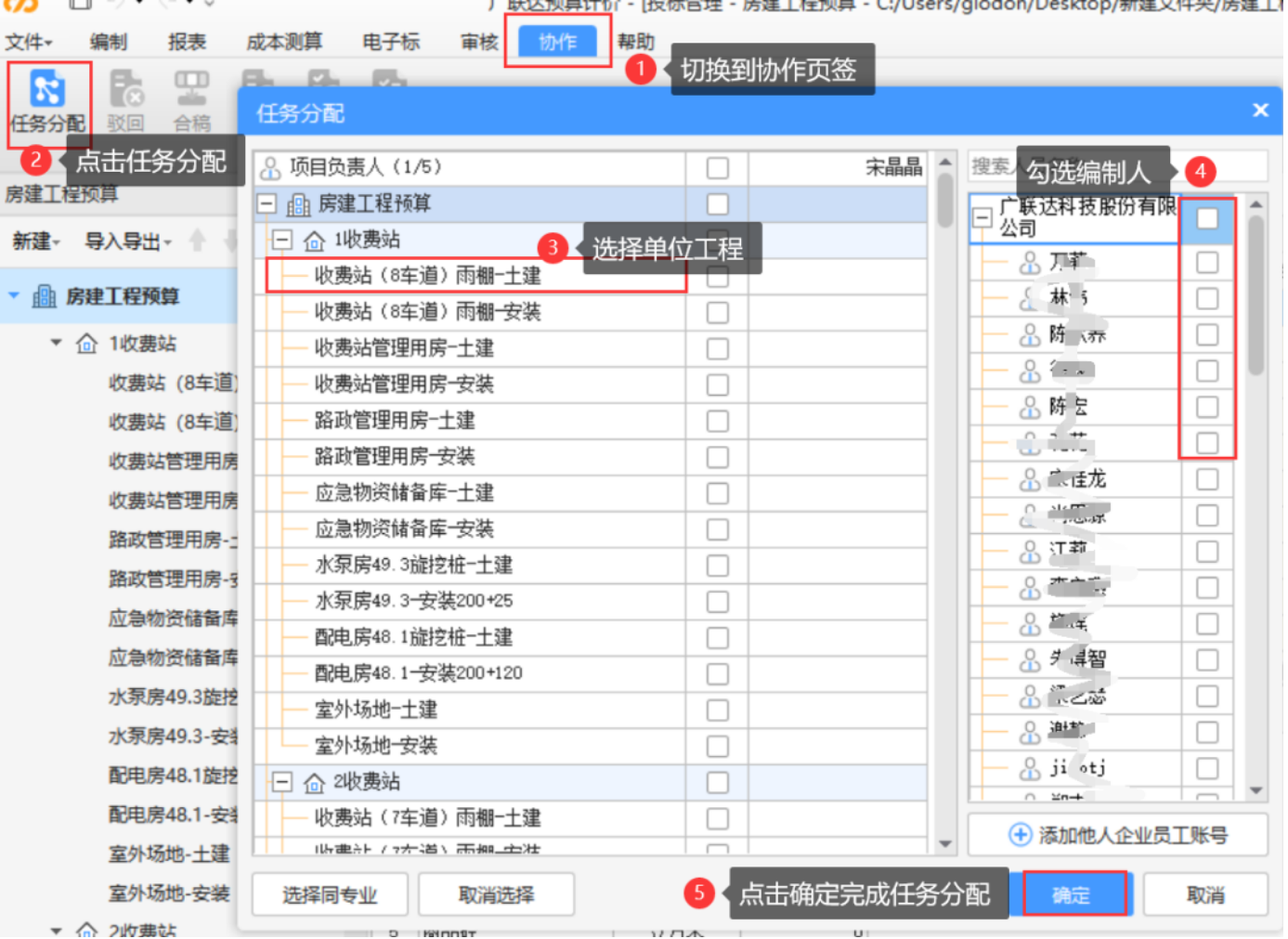Image resolution: width=1288 pixels, height=939 pixels.
Task: Click the member list vertical scrollbar thumb
Action: pyautogui.click(x=1256, y=295)
